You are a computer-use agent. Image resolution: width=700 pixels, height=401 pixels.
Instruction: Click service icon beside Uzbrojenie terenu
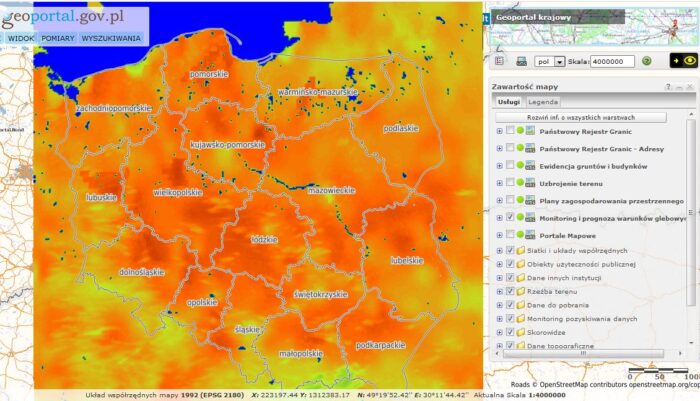coord(531,182)
